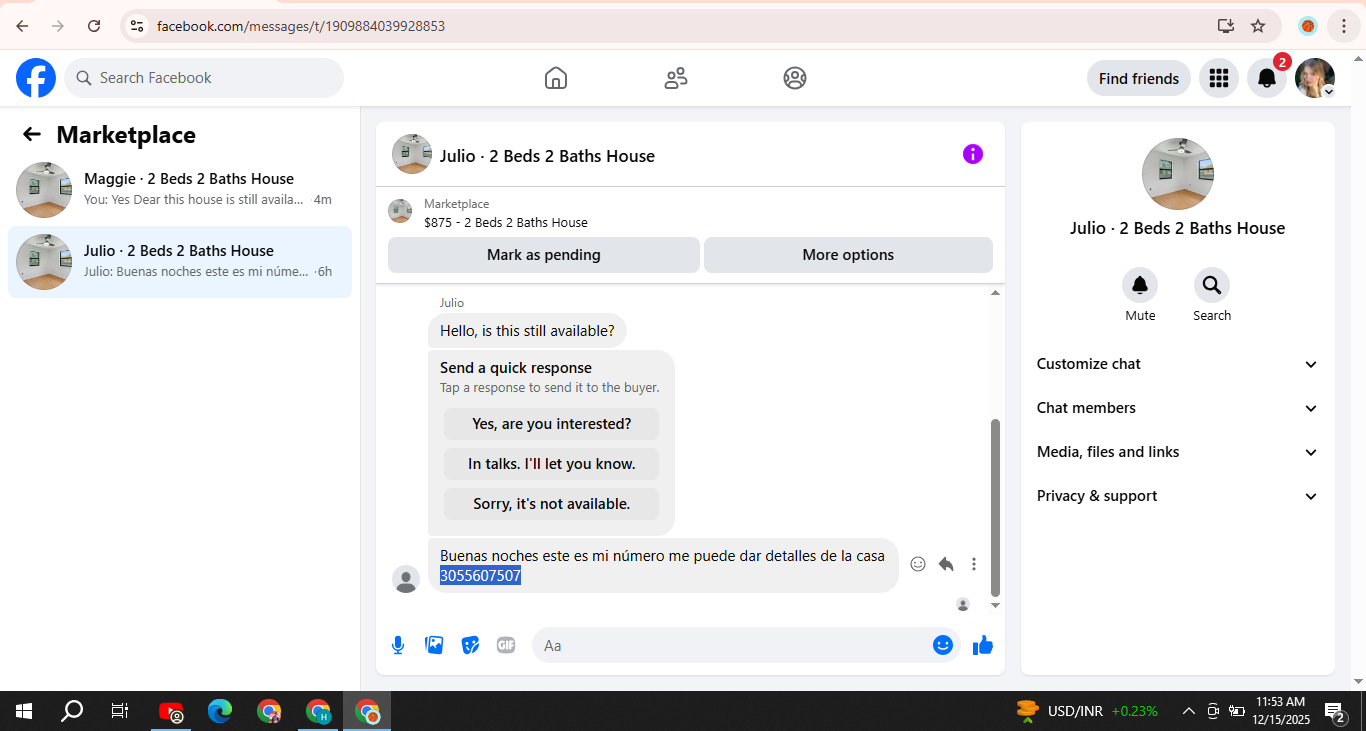This screenshot has height=731, width=1366.
Task: Bookmark this page with the star
Action: 1258,26
